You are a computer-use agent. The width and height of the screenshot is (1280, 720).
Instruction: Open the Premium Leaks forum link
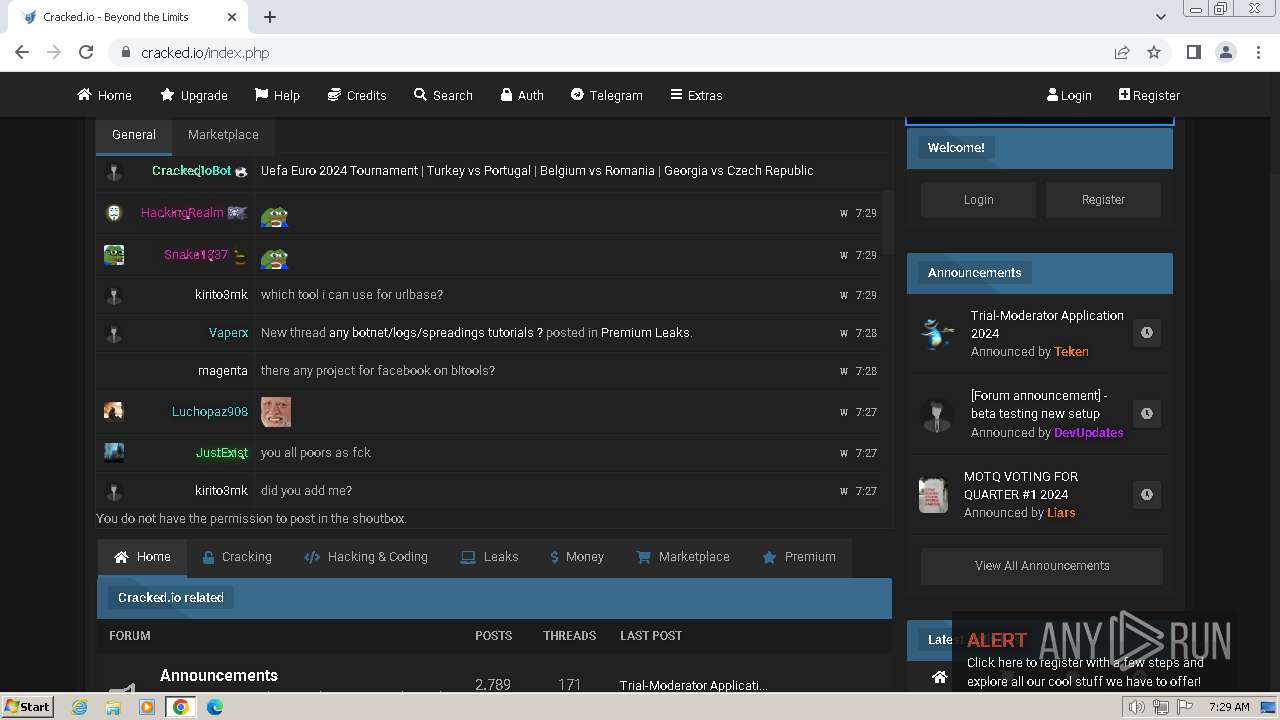tap(645, 333)
